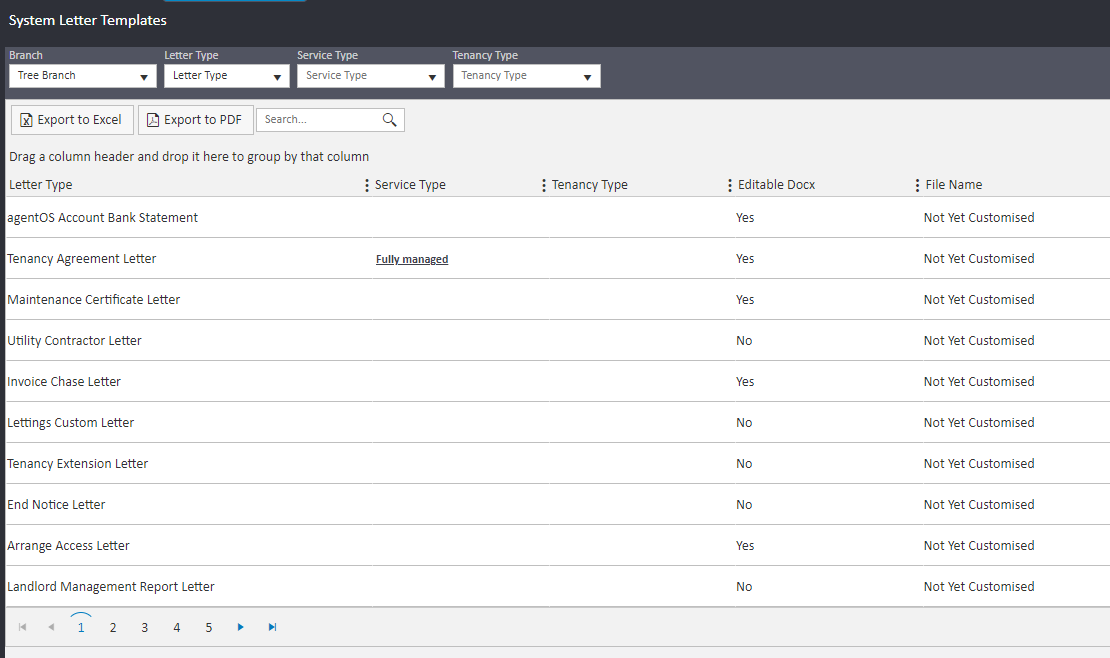This screenshot has height=658, width=1110.
Task: Open Service Type column menu dots
Action: (543, 185)
